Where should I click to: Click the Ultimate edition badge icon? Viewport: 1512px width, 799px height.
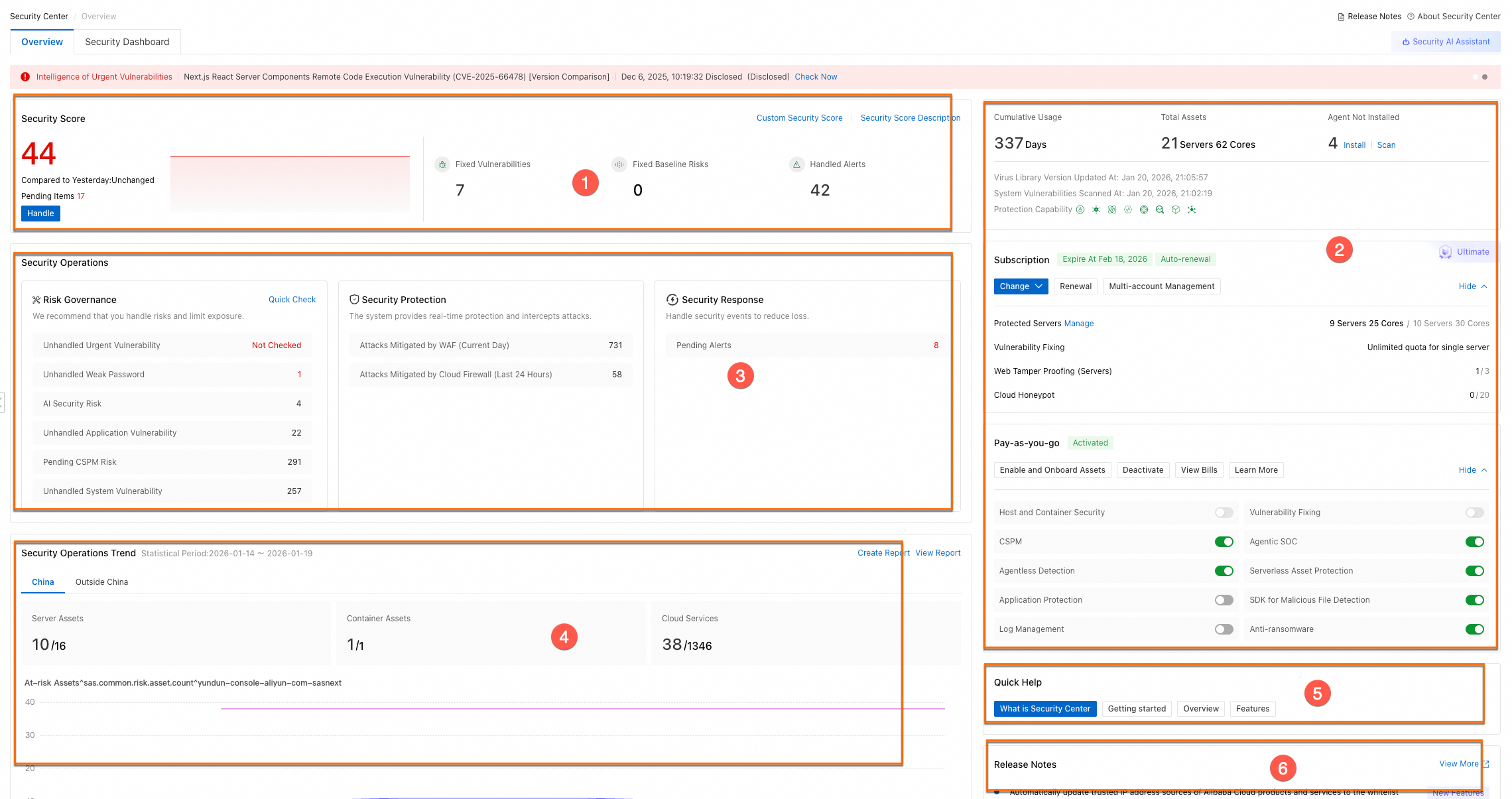[1445, 252]
